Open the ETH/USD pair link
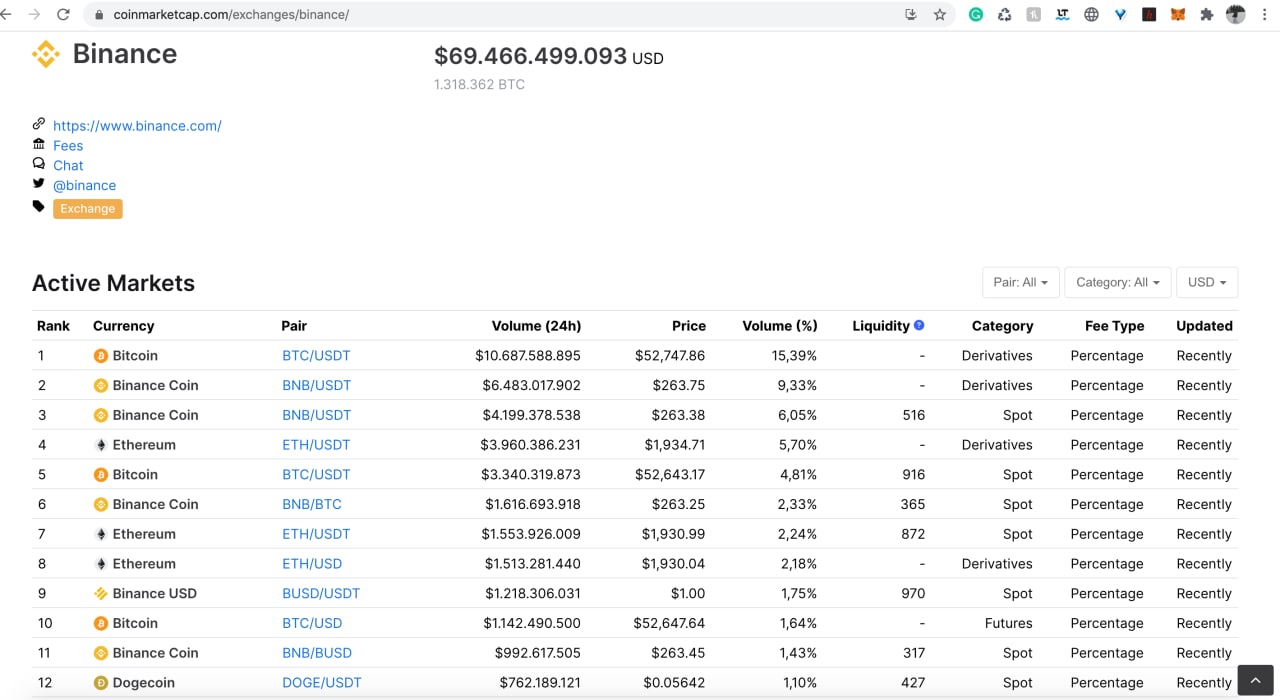 [312, 564]
